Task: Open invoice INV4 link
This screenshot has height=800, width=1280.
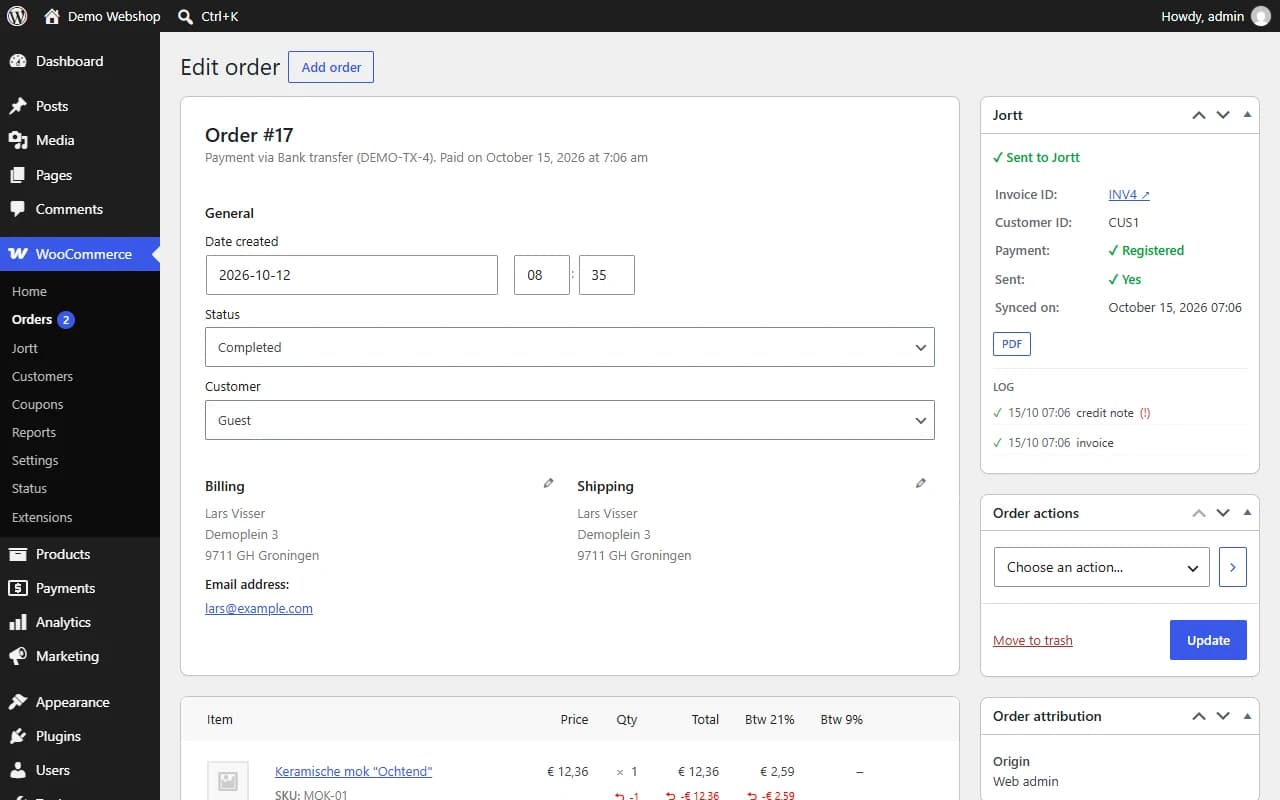Action: click(x=1129, y=195)
